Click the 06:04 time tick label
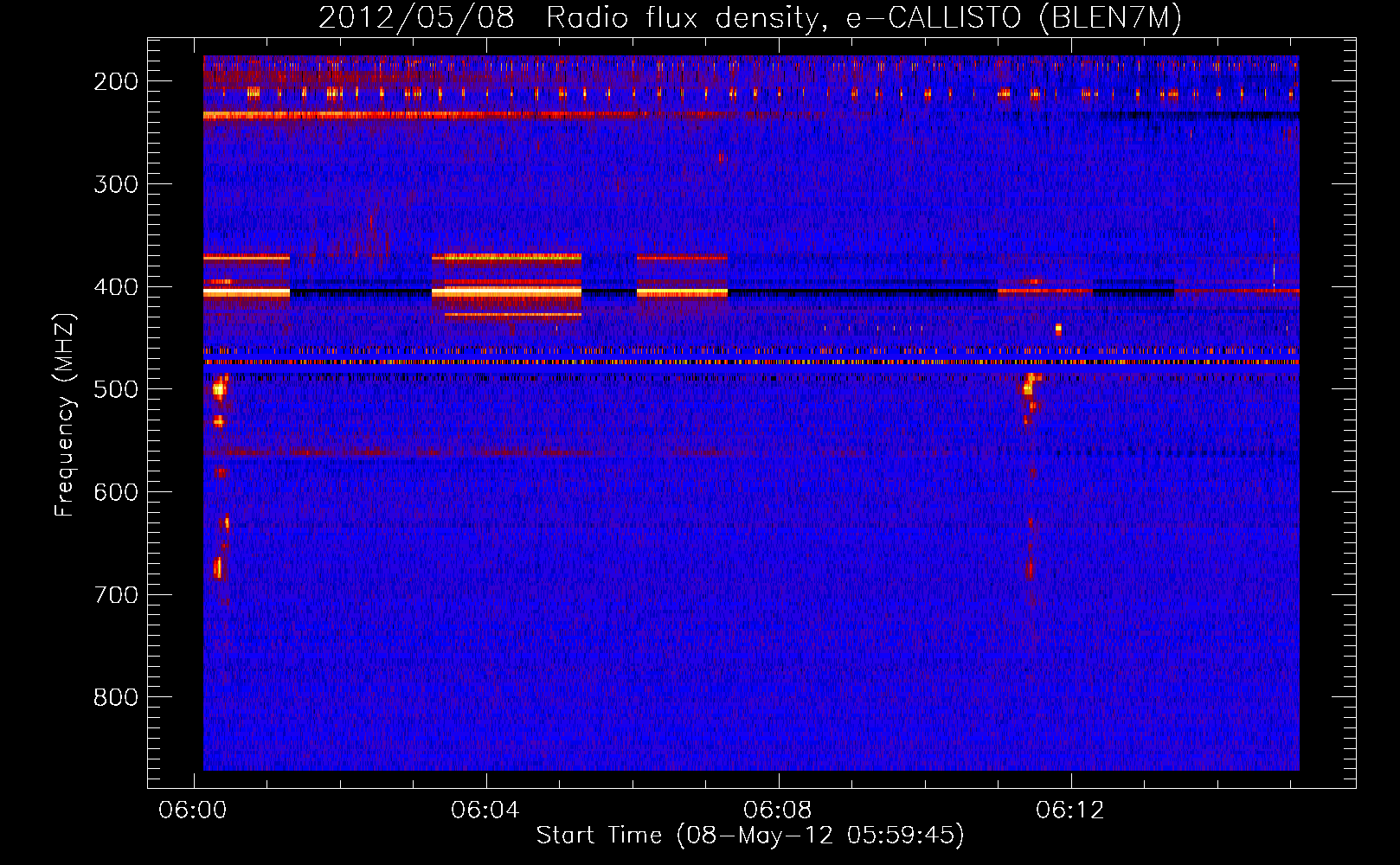 pyautogui.click(x=485, y=810)
